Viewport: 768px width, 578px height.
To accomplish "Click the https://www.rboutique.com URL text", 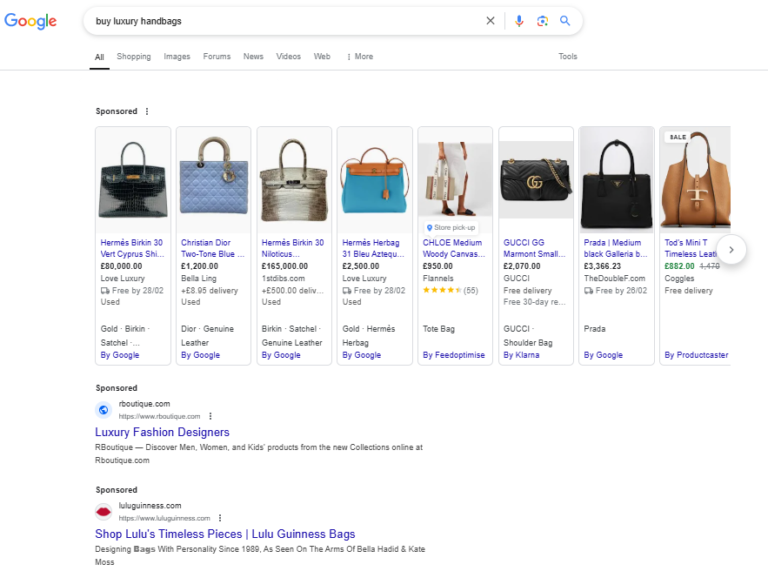I will pyautogui.click(x=159, y=416).
